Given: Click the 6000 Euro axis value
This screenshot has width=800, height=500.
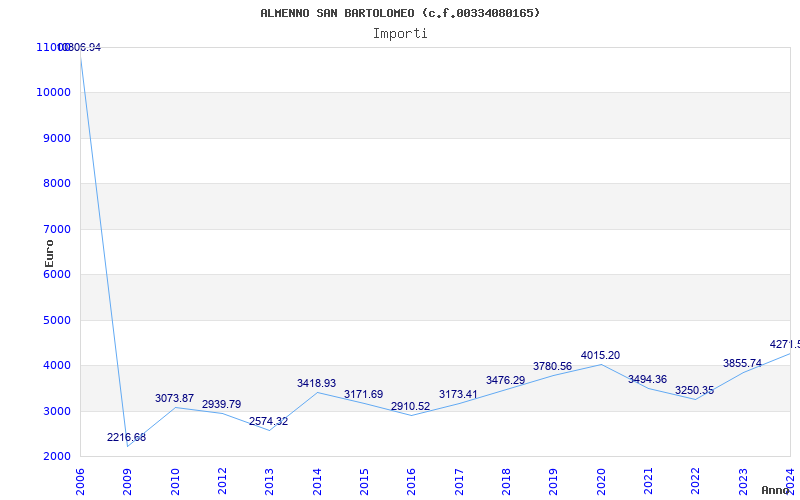Looking at the screenshot, I should [x=56, y=274].
